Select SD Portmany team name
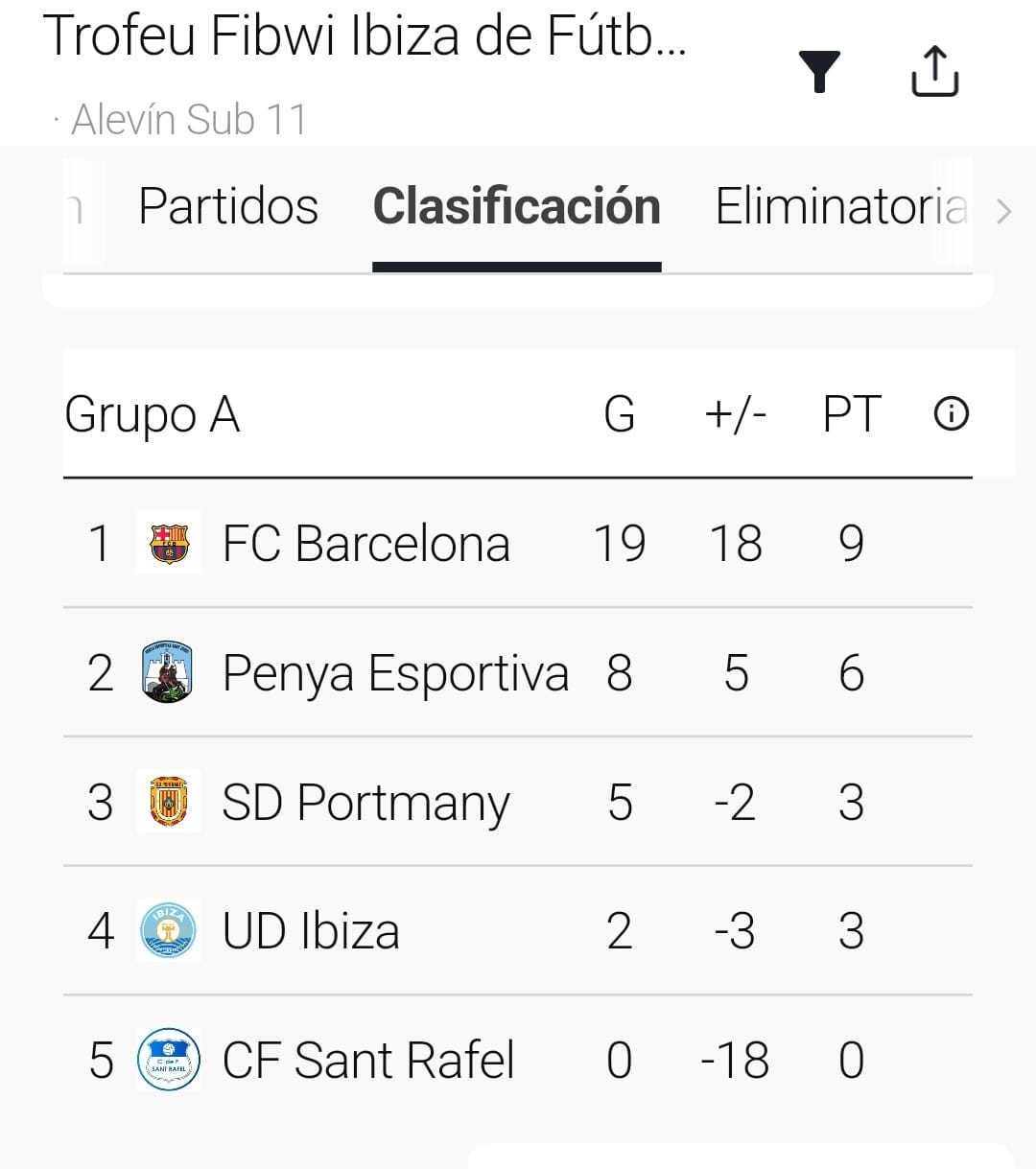Image resolution: width=1036 pixels, height=1169 pixels. click(365, 803)
